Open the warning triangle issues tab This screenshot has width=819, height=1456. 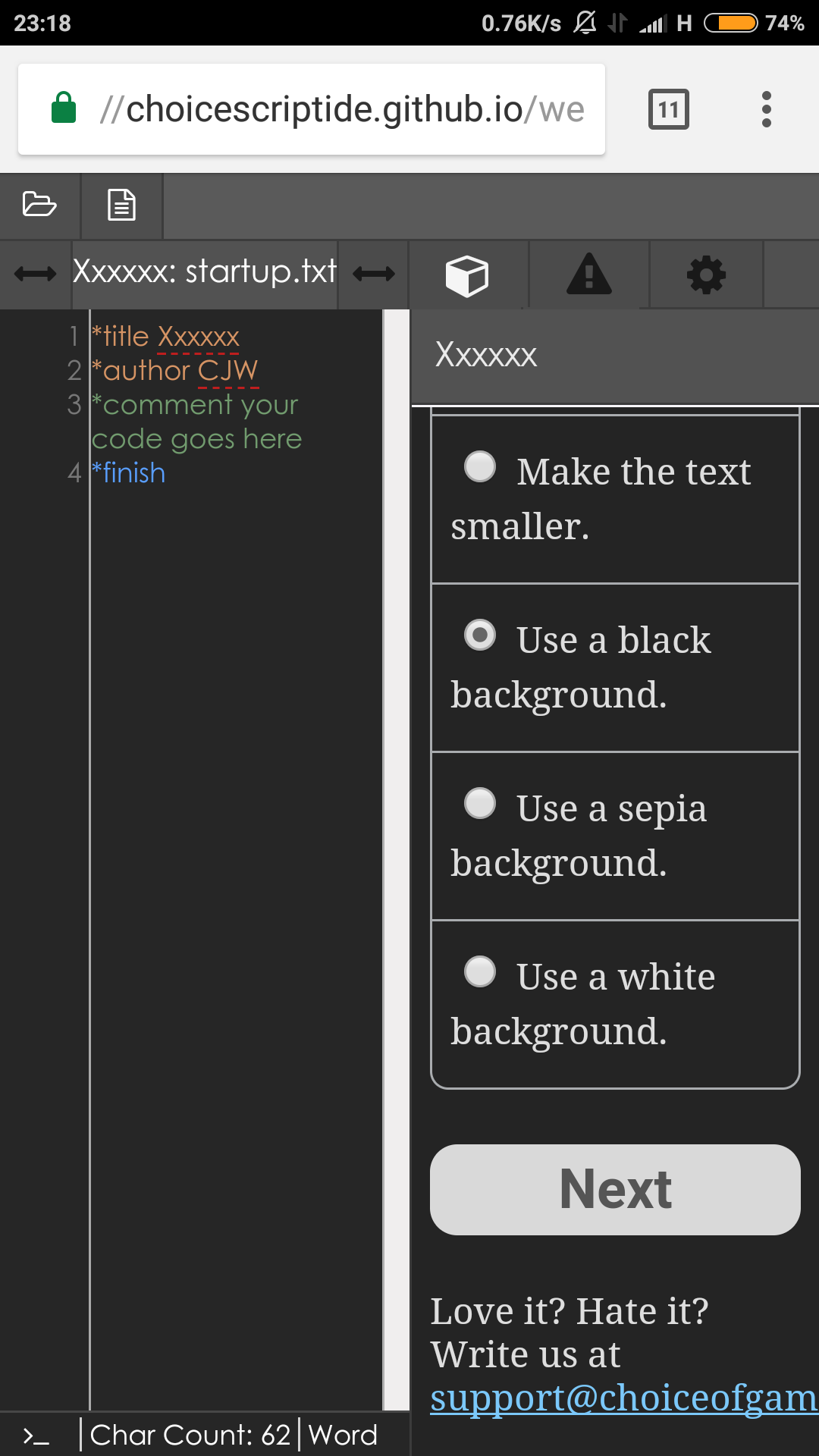pos(588,275)
